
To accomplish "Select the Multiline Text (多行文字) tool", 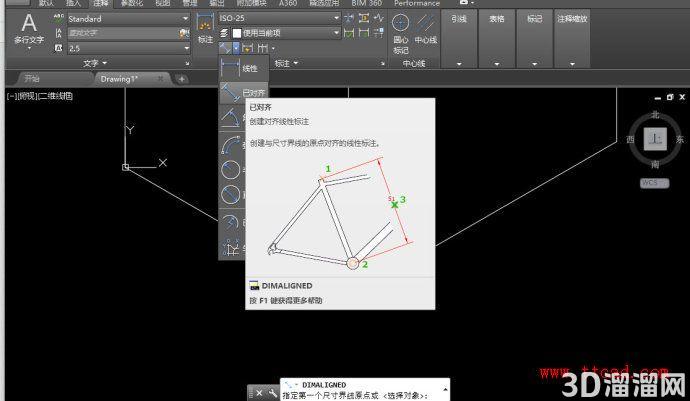I will (29, 29).
